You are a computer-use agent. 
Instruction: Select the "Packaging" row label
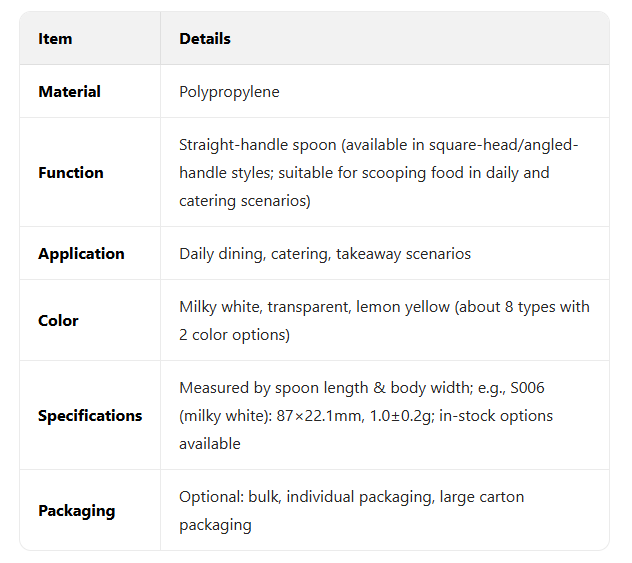[76, 511]
